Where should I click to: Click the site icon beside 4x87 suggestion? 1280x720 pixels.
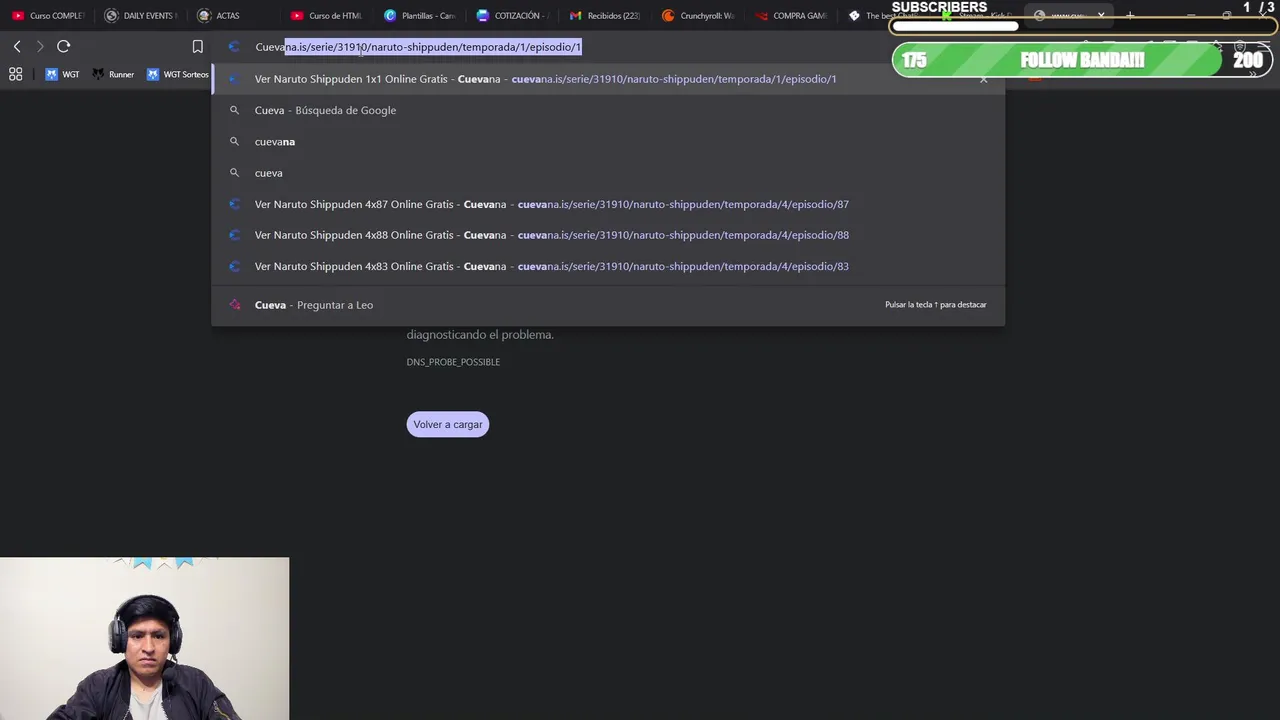pos(235,204)
